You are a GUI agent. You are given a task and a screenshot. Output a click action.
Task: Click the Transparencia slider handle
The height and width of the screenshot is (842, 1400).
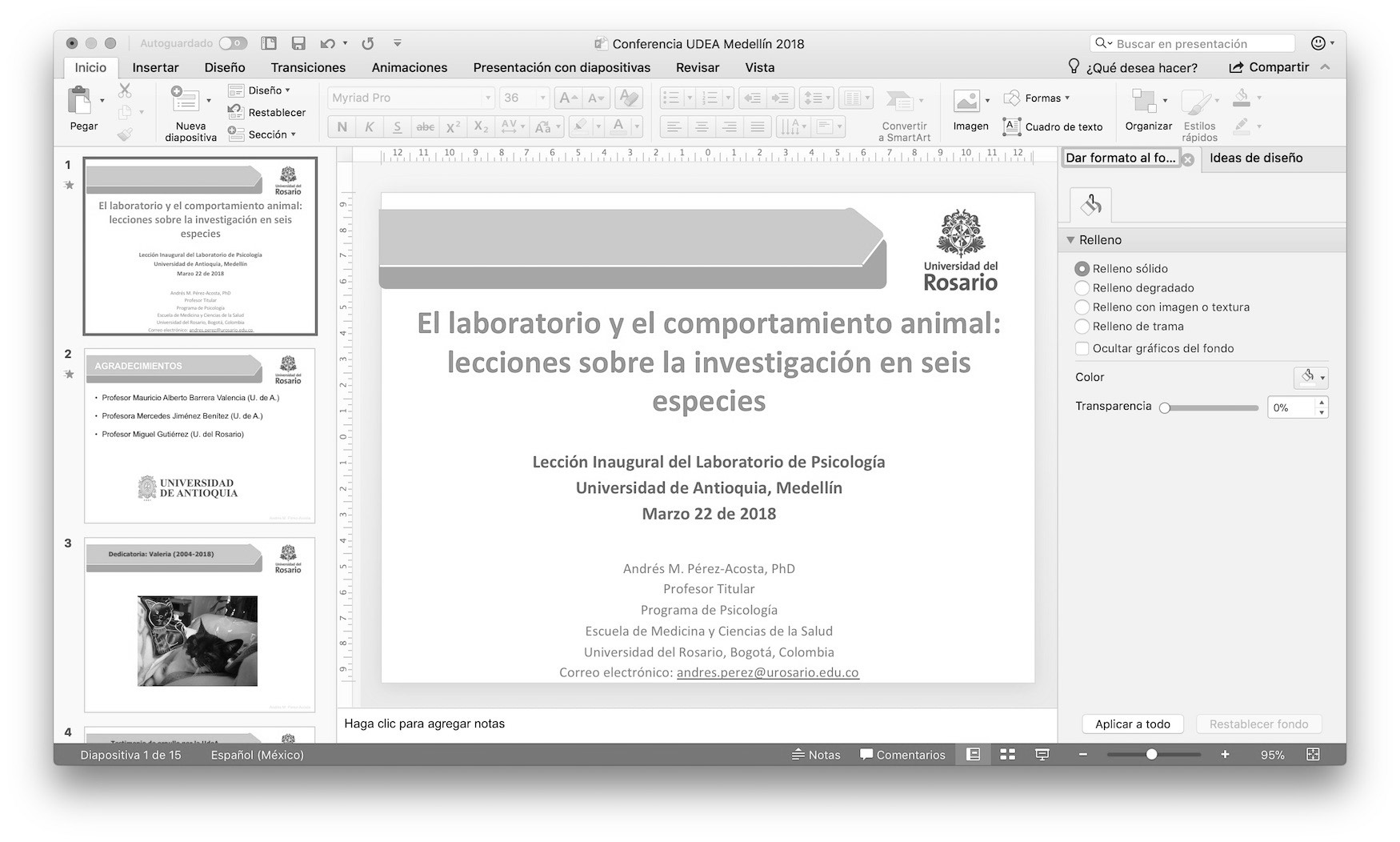click(x=1165, y=407)
